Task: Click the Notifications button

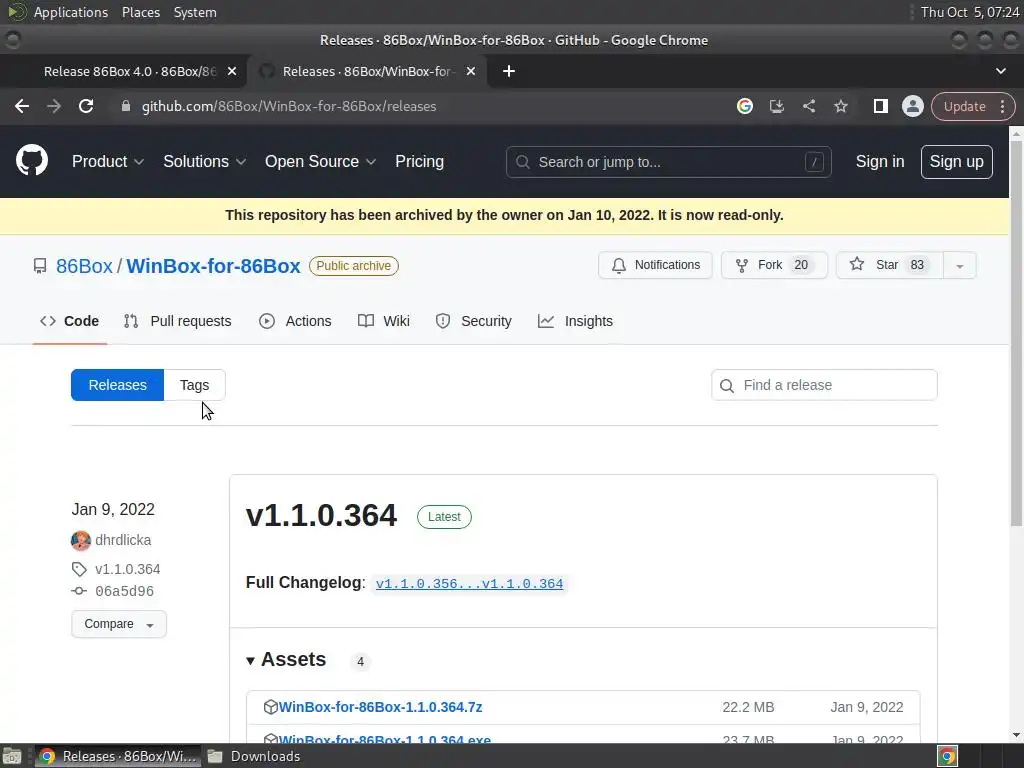Action: [x=655, y=265]
